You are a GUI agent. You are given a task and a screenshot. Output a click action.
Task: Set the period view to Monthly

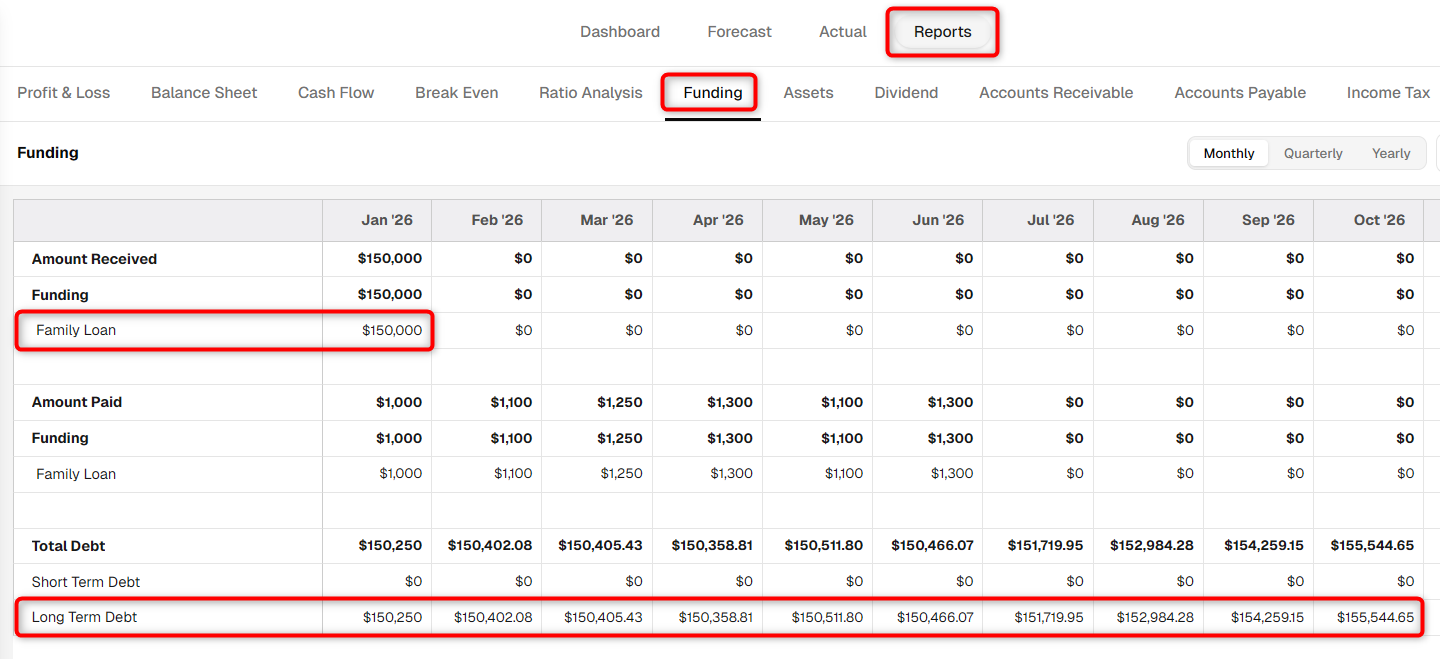(x=1229, y=153)
